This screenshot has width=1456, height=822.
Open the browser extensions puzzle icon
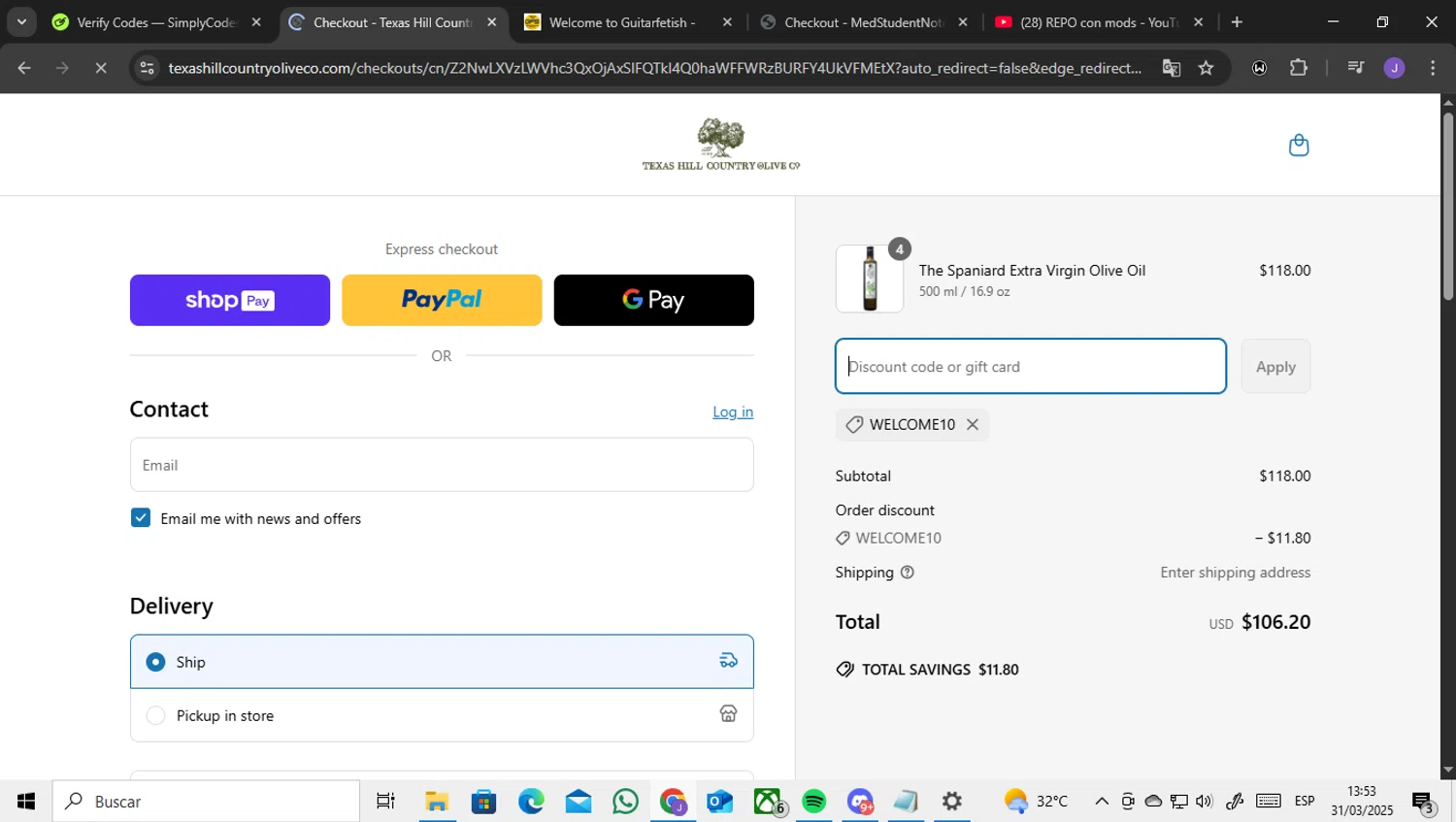[1299, 68]
